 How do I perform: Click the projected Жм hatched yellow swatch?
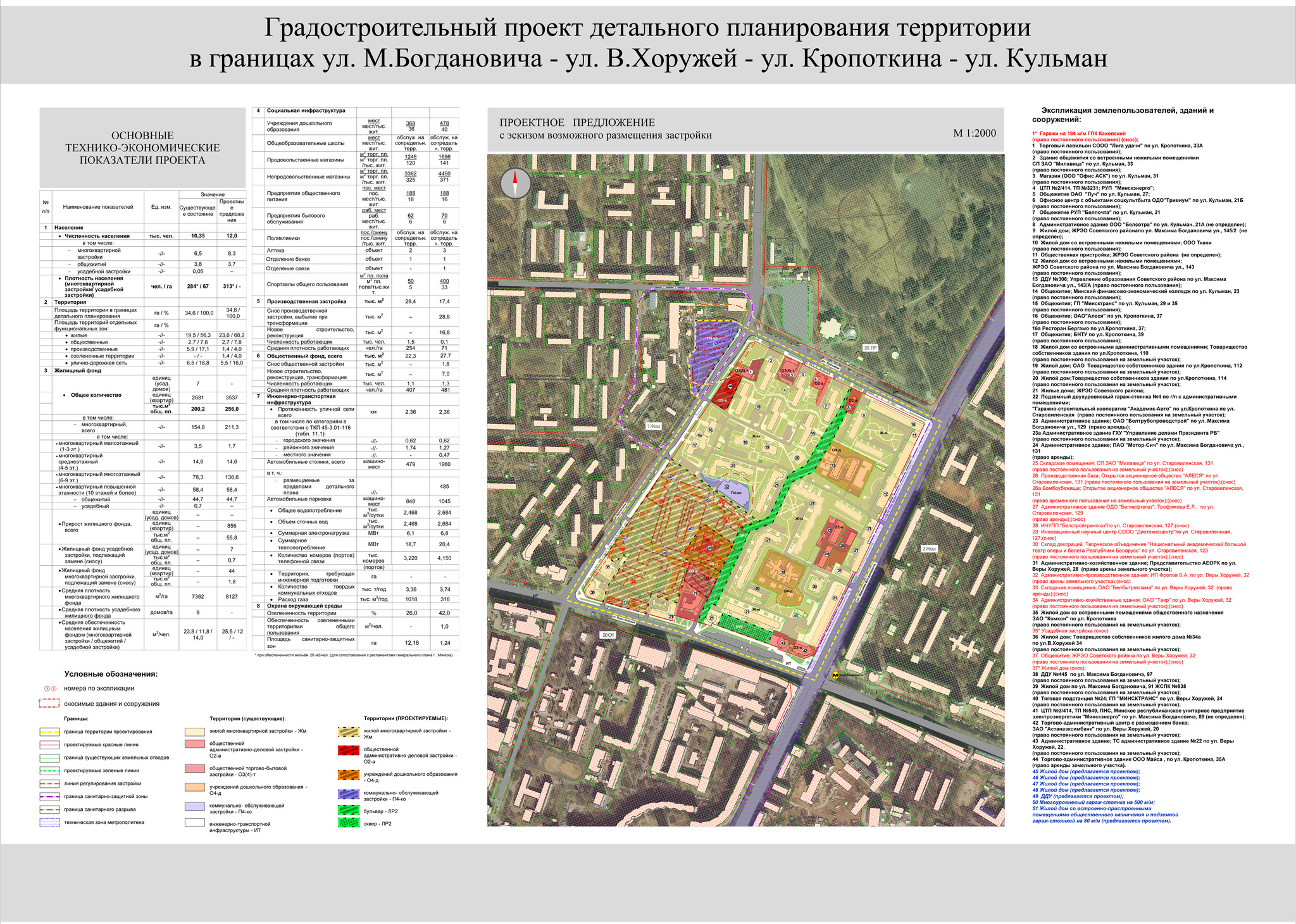(x=349, y=732)
